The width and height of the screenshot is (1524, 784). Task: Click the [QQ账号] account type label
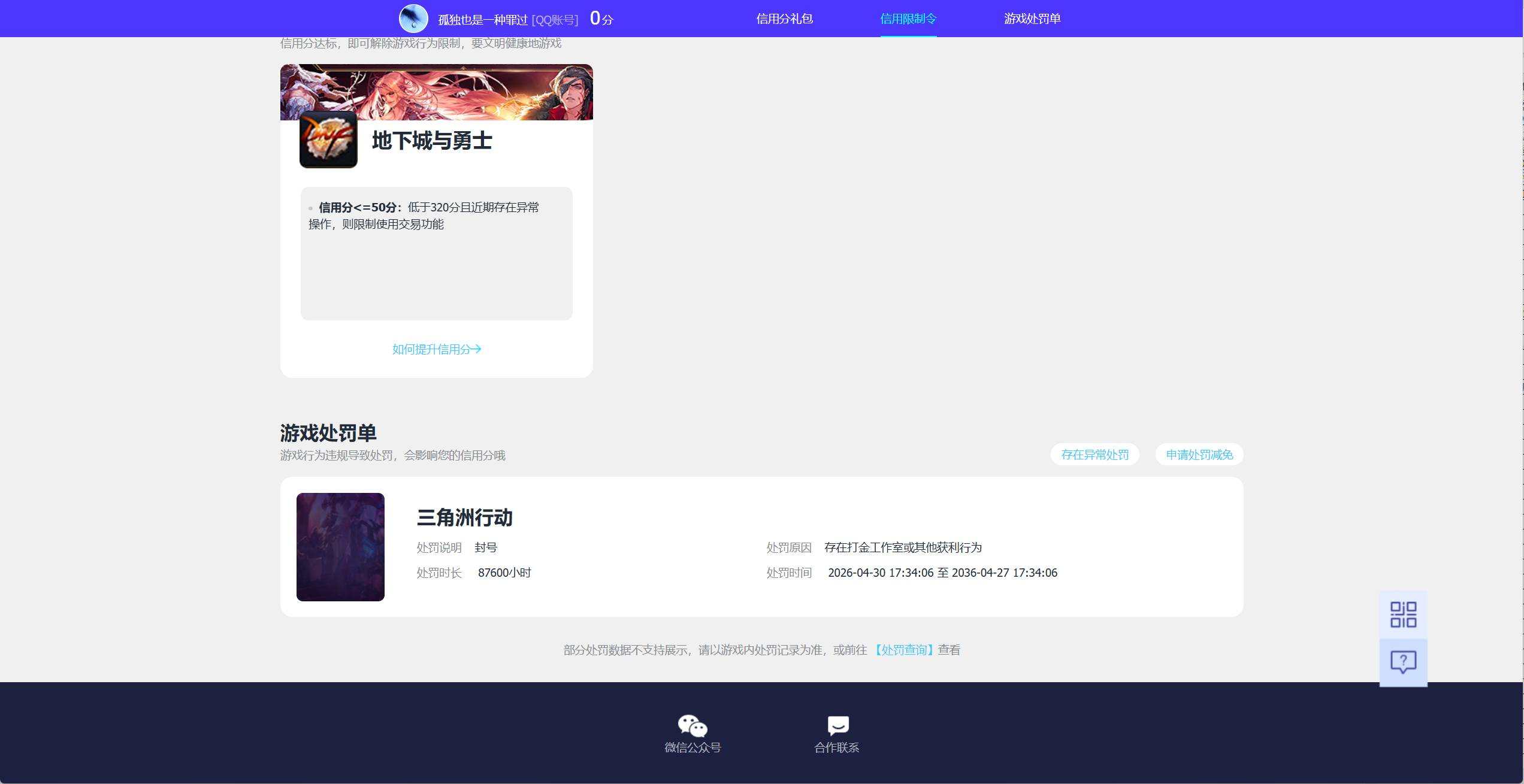tap(555, 20)
